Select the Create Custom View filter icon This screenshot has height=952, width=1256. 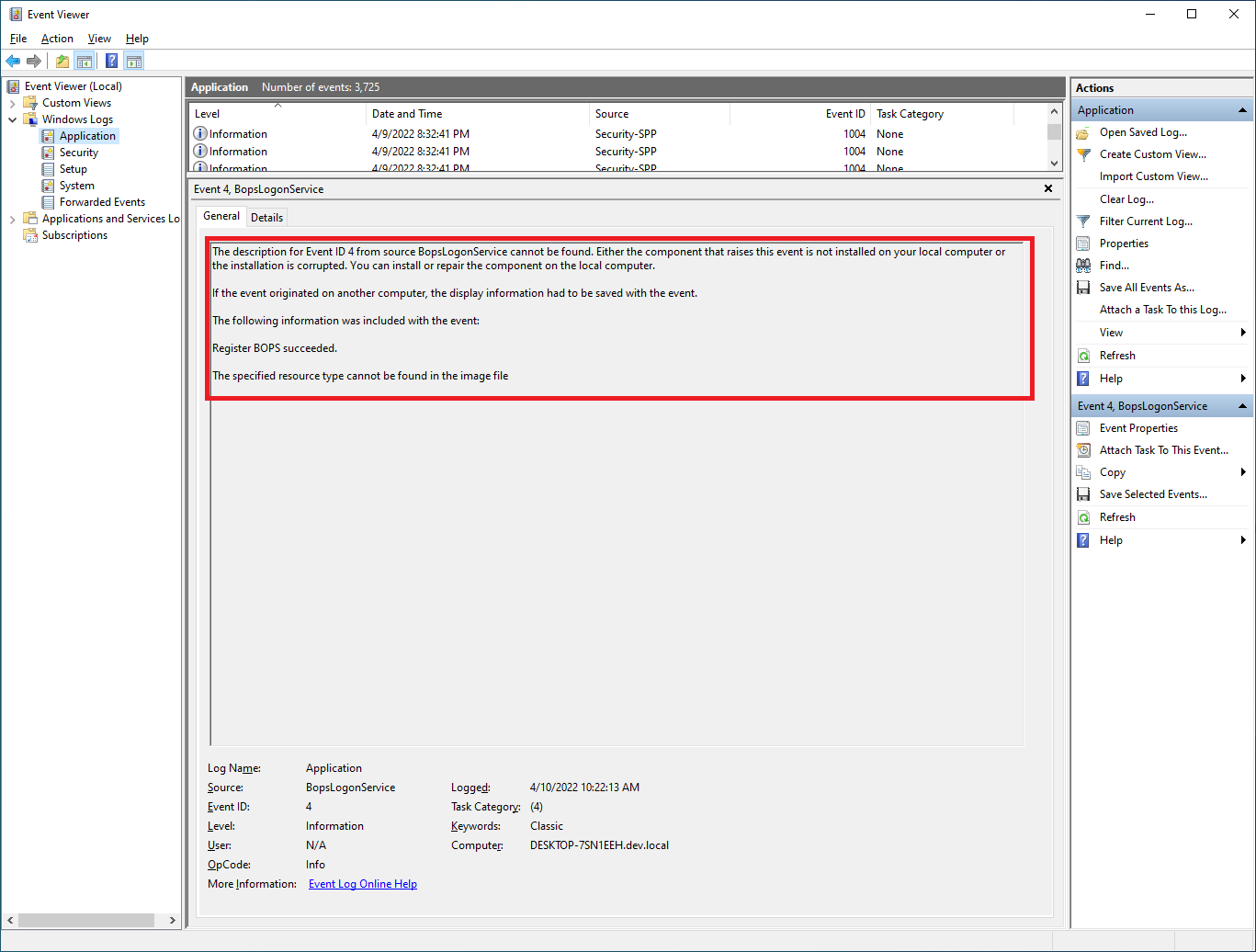pos(1082,153)
